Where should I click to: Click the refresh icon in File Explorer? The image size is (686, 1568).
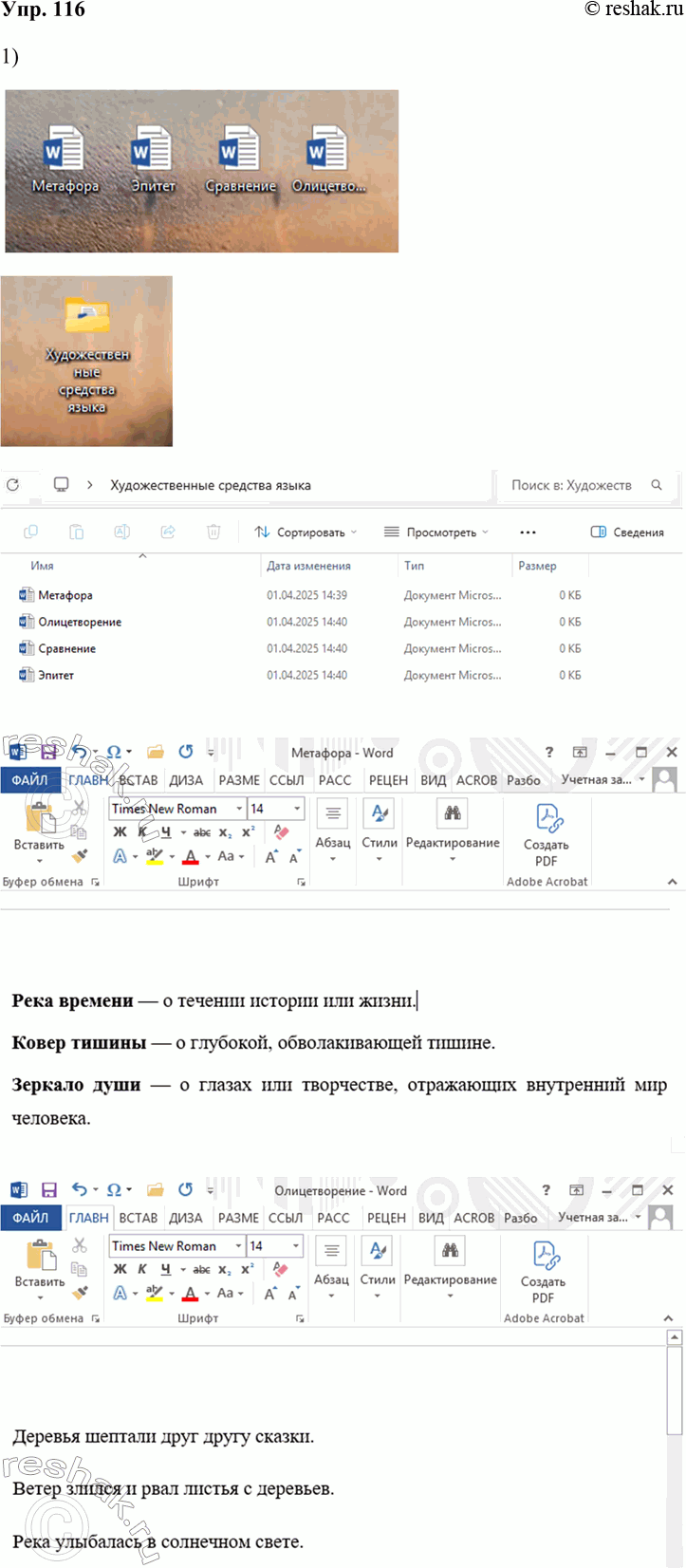[x=13, y=485]
